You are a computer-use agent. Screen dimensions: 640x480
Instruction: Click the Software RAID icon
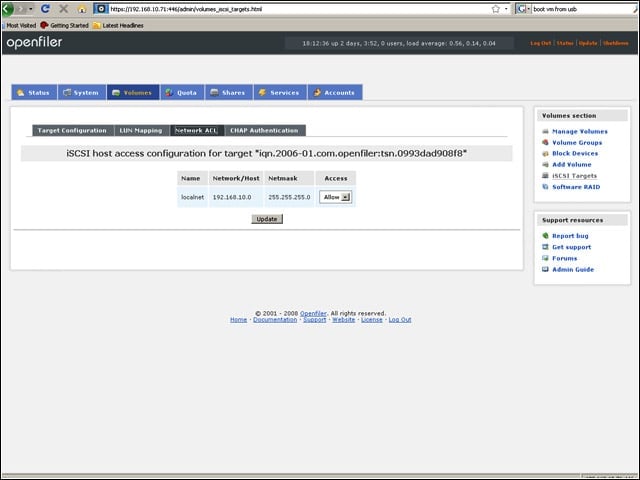pyautogui.click(x=545, y=187)
